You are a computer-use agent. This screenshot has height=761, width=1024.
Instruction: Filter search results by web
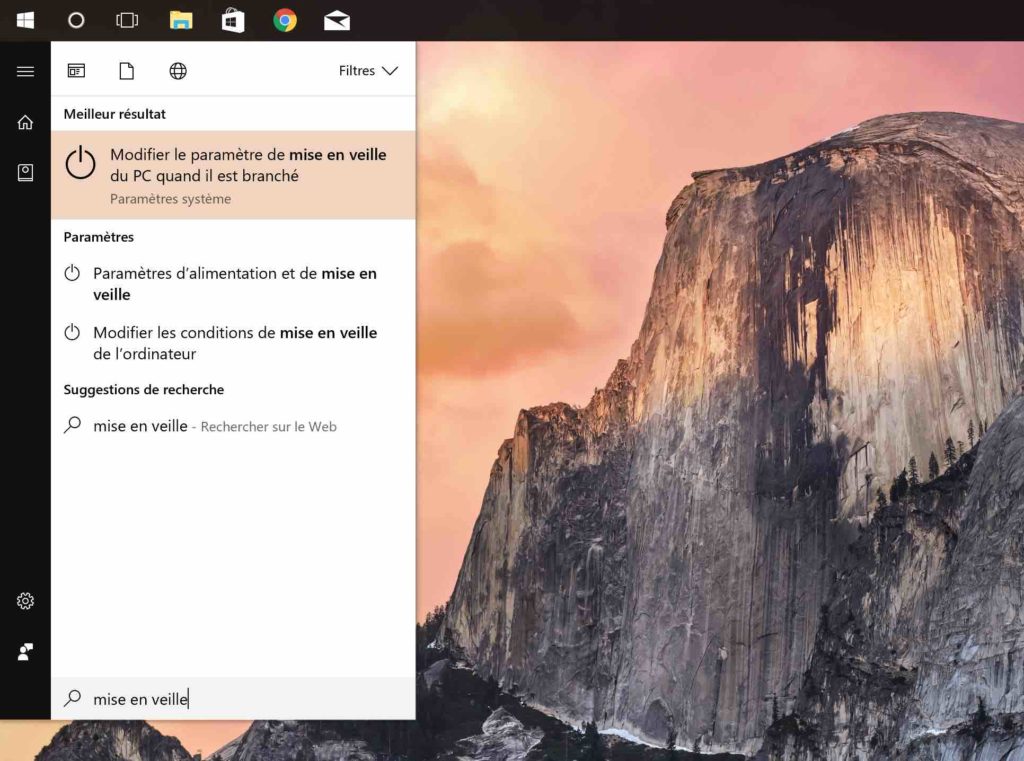coord(178,71)
